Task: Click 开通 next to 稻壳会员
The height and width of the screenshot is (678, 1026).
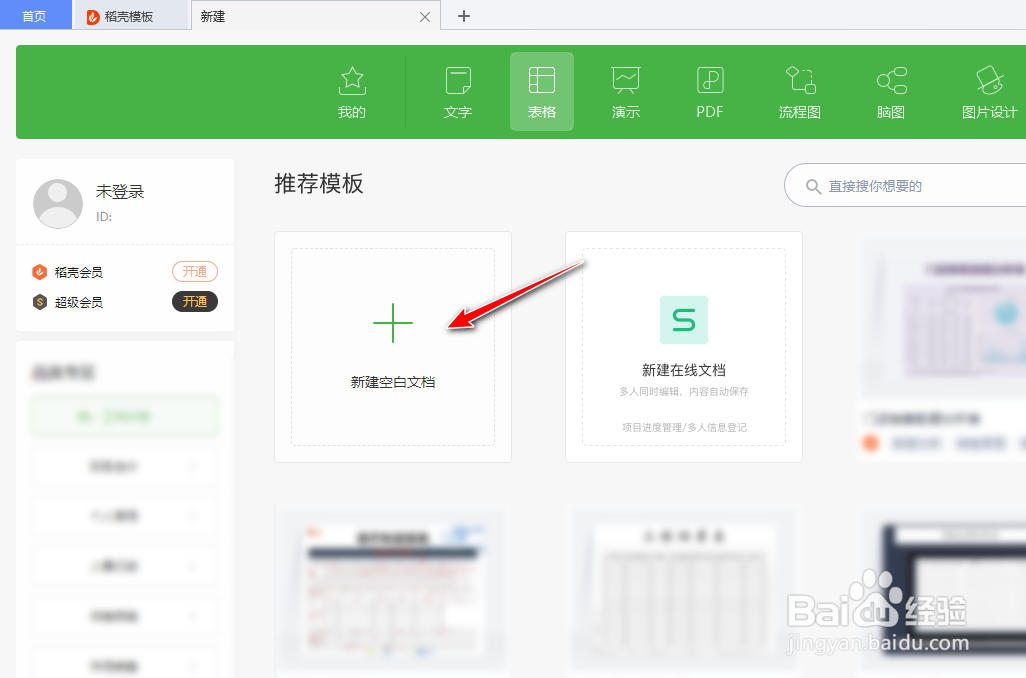Action: [194, 271]
